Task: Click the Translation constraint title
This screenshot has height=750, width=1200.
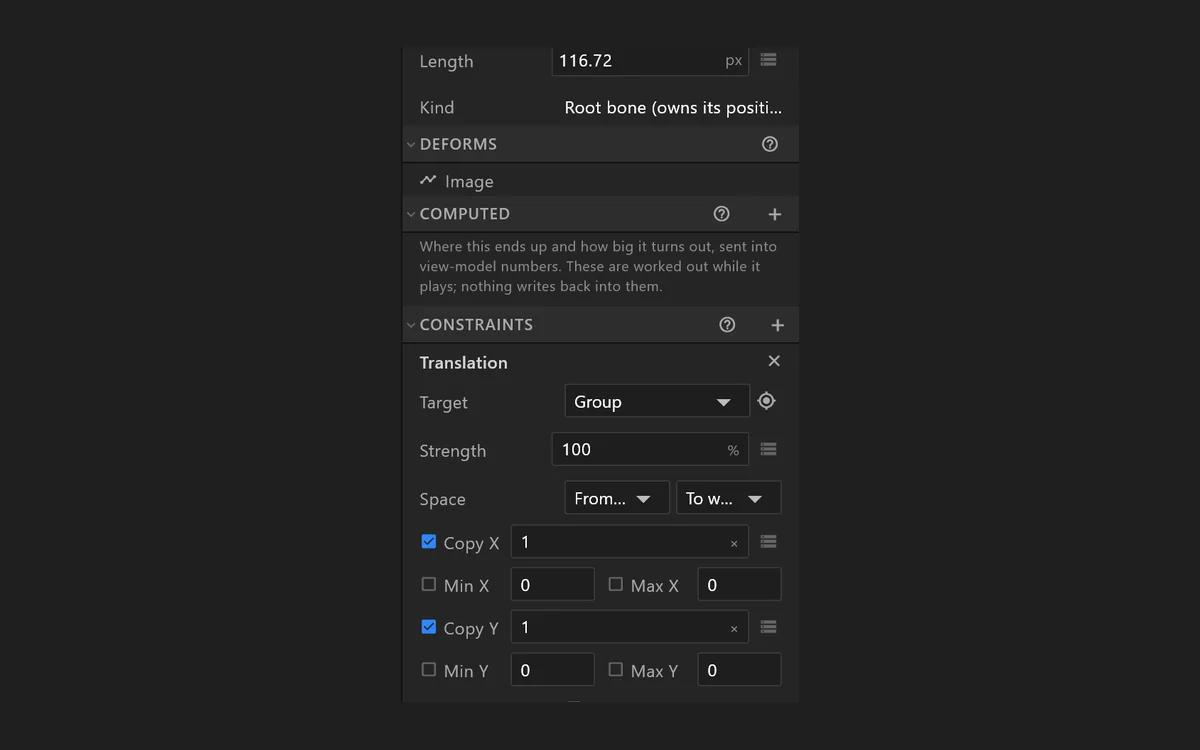Action: tap(464, 362)
